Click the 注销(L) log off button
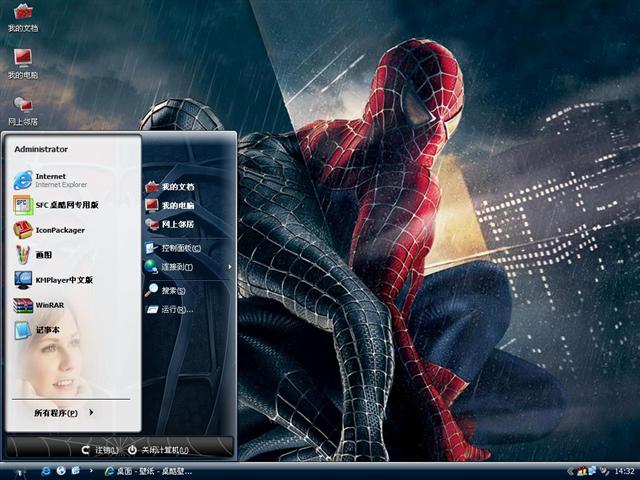 click(x=100, y=450)
